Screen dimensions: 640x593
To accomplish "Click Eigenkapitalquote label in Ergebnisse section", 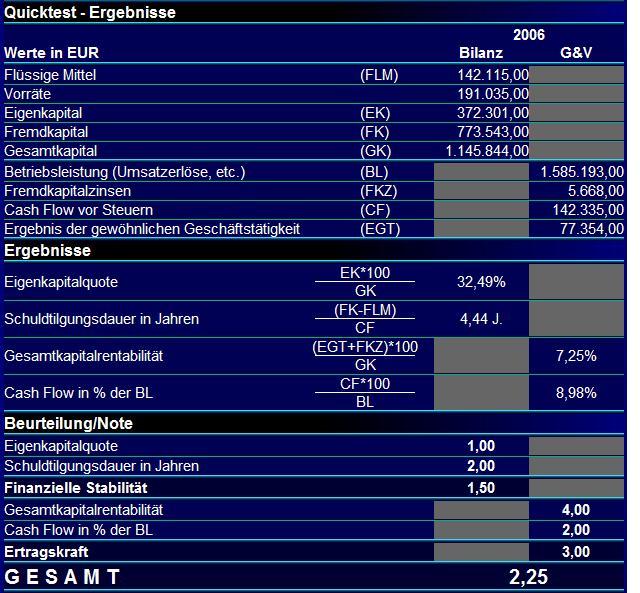I will point(61,282).
